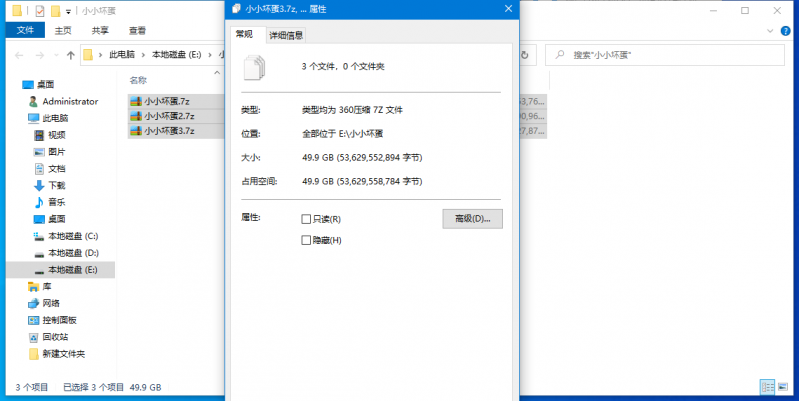Toggle the 隐藏(H) checkbox
Viewport: 799px width, 401px height.
click(307, 240)
